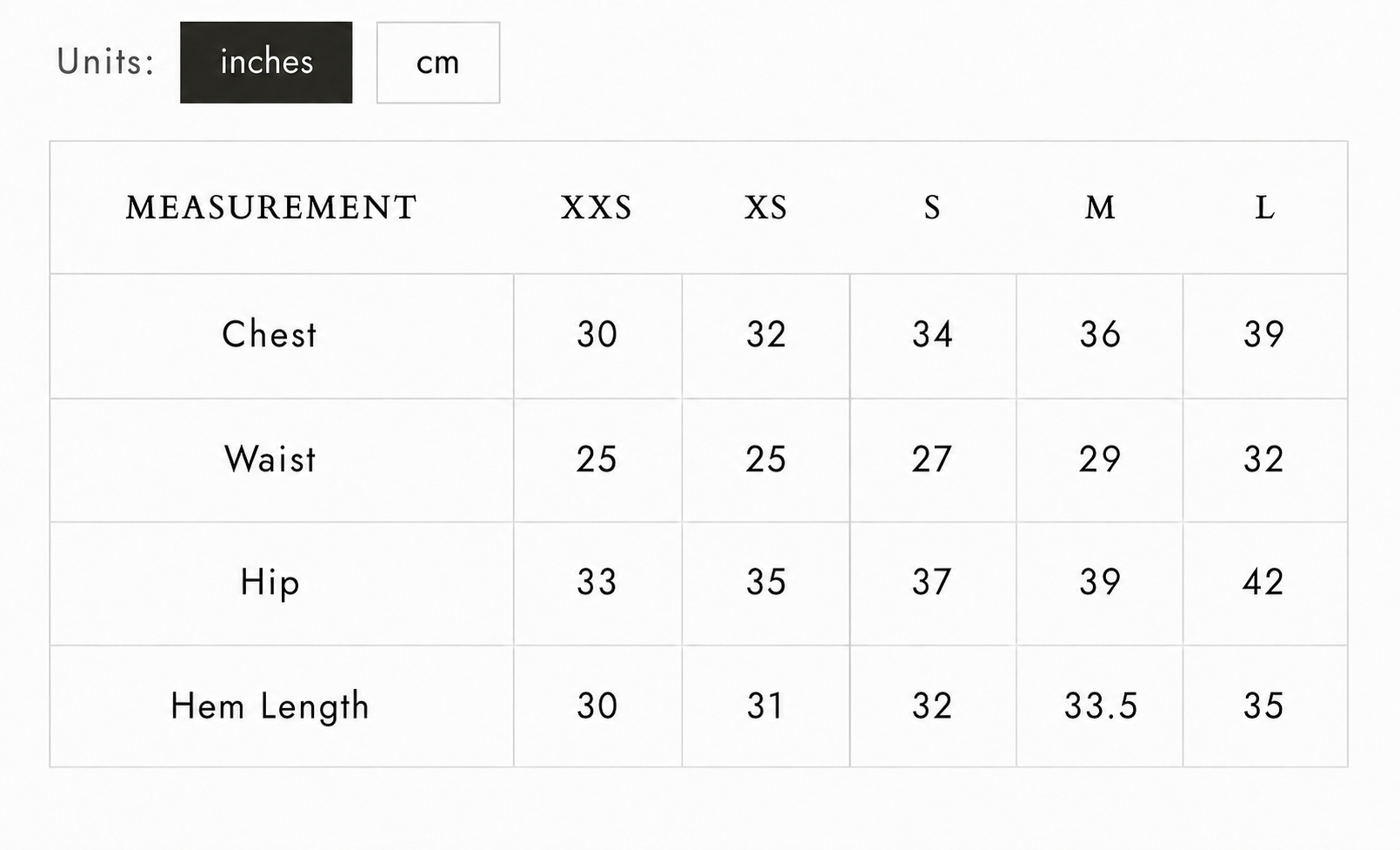Switch units to inches
This screenshot has width=1400, height=850.
pos(266,63)
